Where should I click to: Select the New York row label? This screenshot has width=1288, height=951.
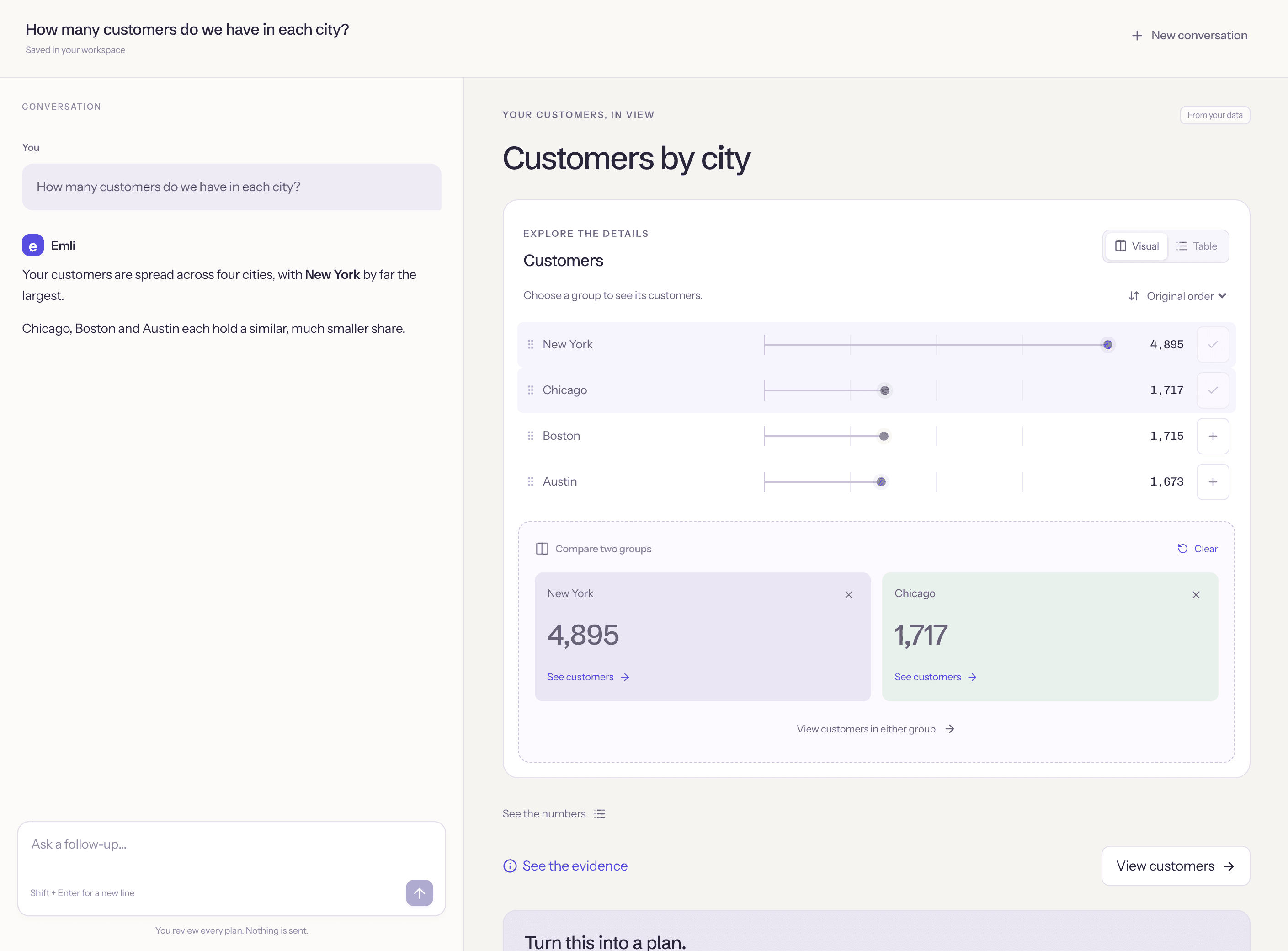click(567, 344)
